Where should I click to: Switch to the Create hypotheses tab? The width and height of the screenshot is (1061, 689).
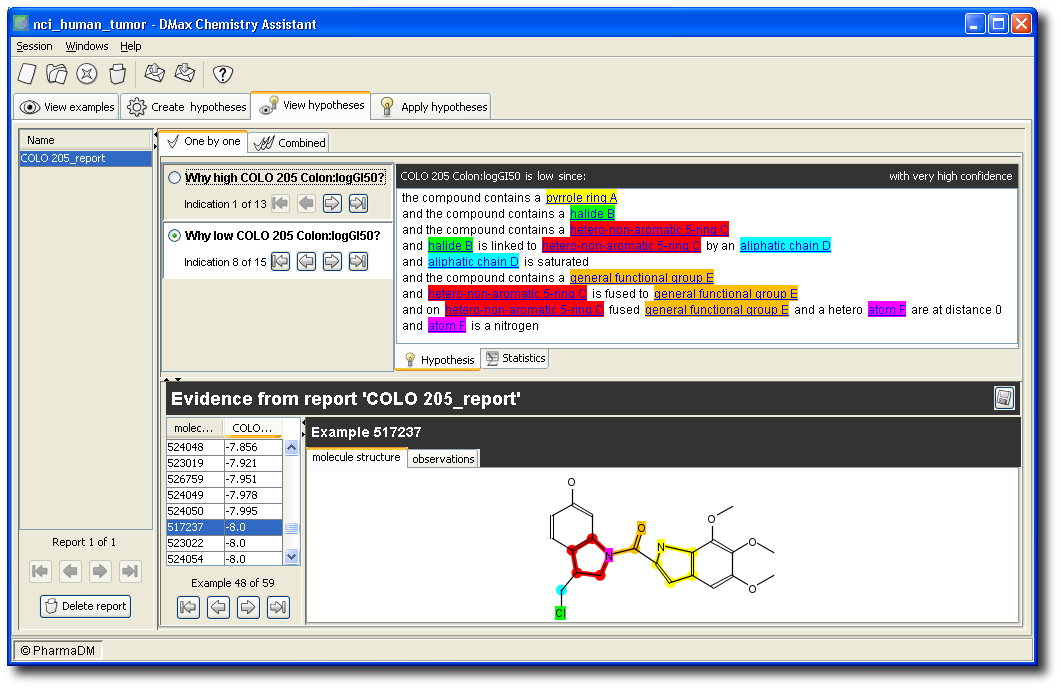[185, 107]
